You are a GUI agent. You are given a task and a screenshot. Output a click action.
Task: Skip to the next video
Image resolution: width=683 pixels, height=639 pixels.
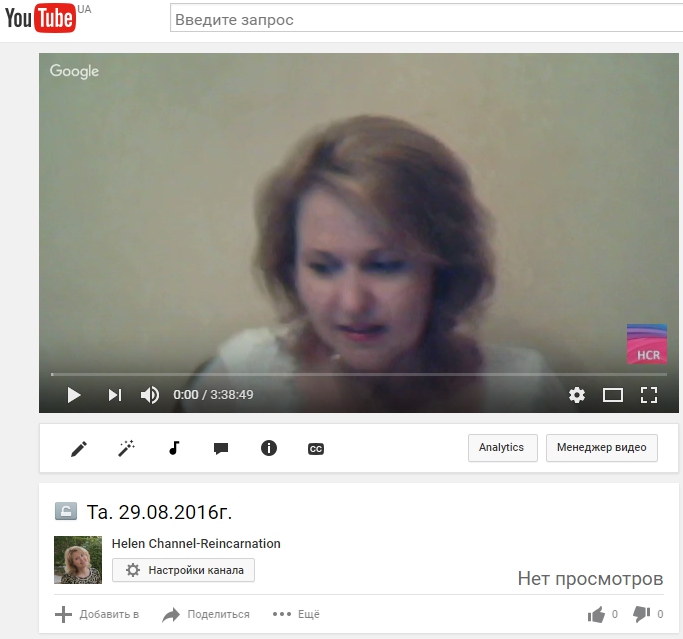(114, 395)
